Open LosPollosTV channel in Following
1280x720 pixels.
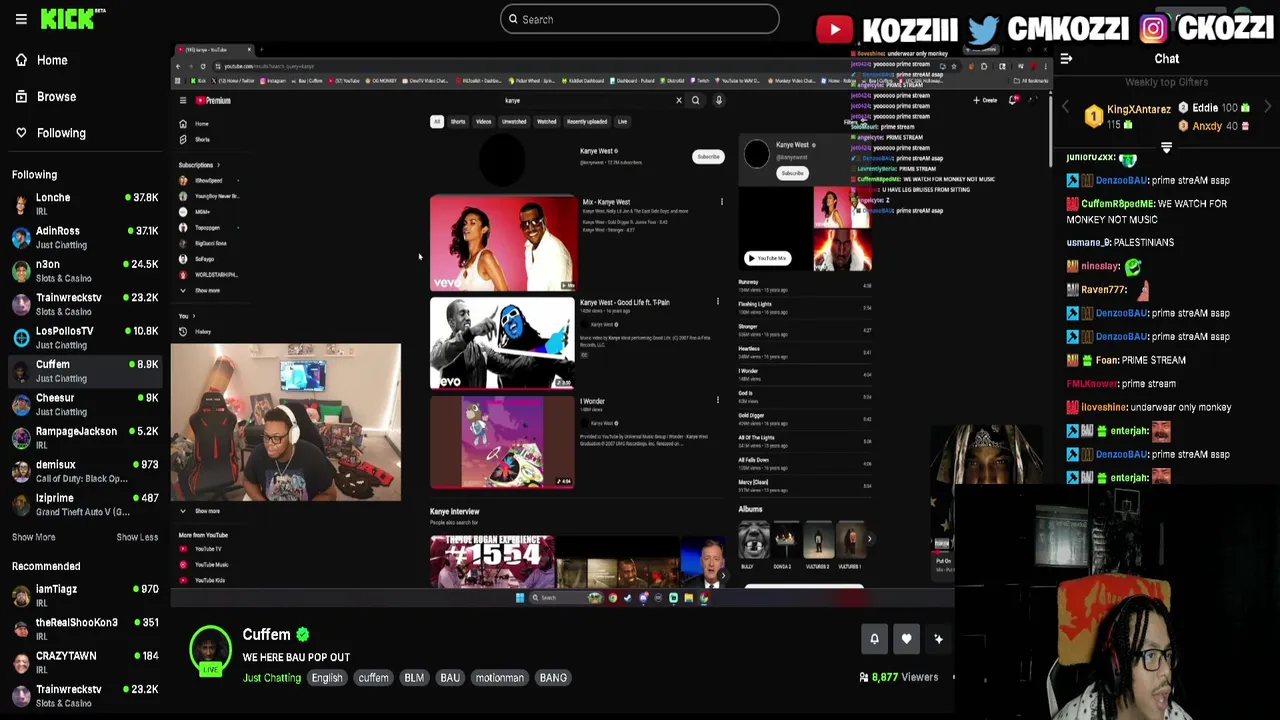(x=85, y=337)
